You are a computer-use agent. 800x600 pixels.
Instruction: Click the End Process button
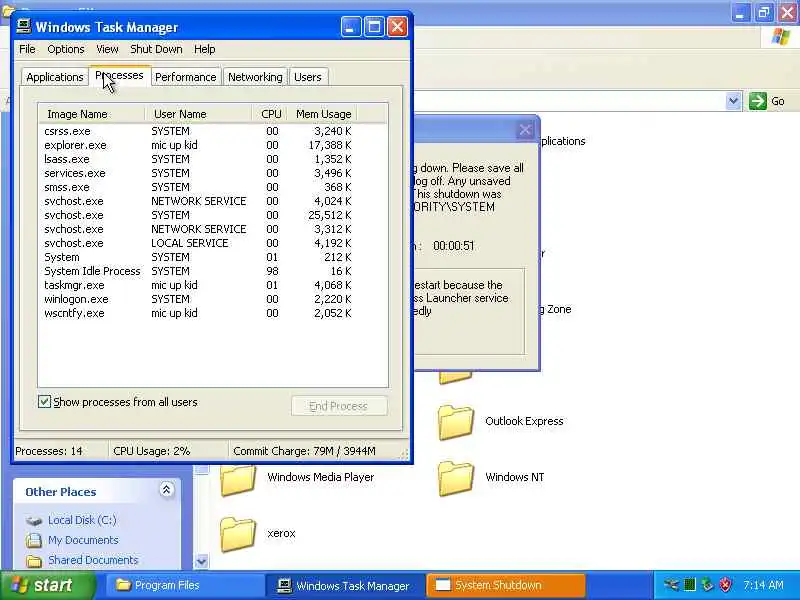(339, 406)
